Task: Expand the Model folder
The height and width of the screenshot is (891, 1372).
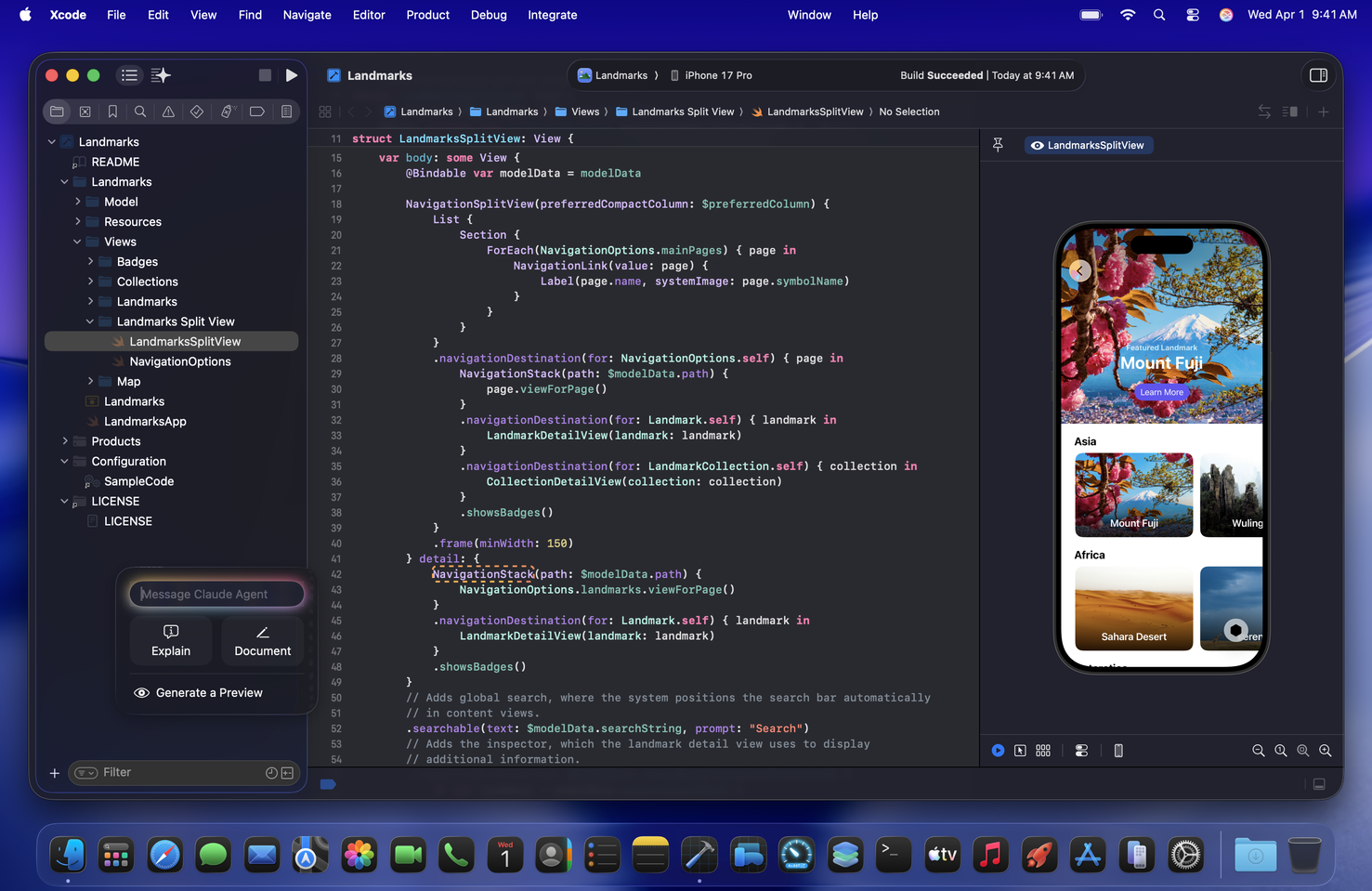Action: tap(78, 202)
